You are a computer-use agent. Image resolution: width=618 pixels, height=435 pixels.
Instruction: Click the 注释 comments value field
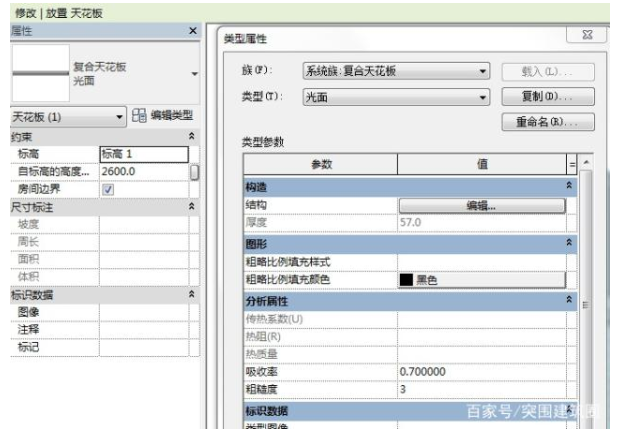click(x=144, y=329)
